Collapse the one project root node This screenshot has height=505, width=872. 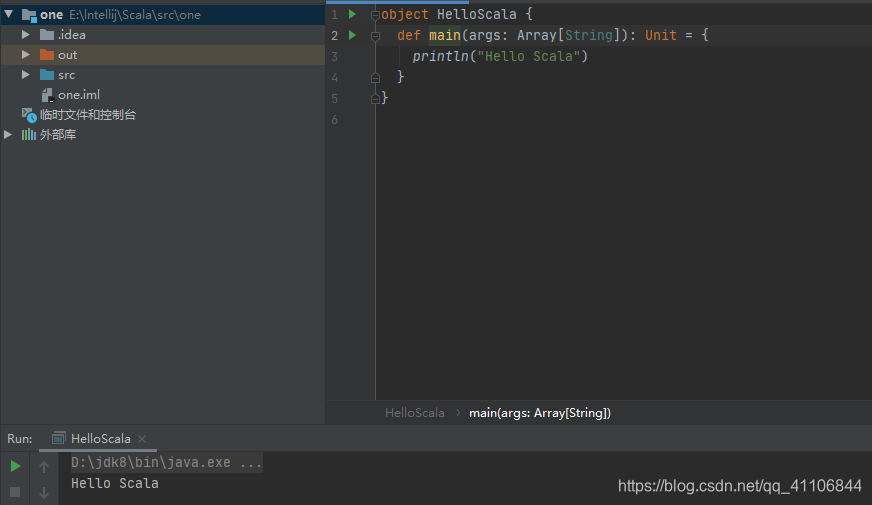(x=9, y=14)
